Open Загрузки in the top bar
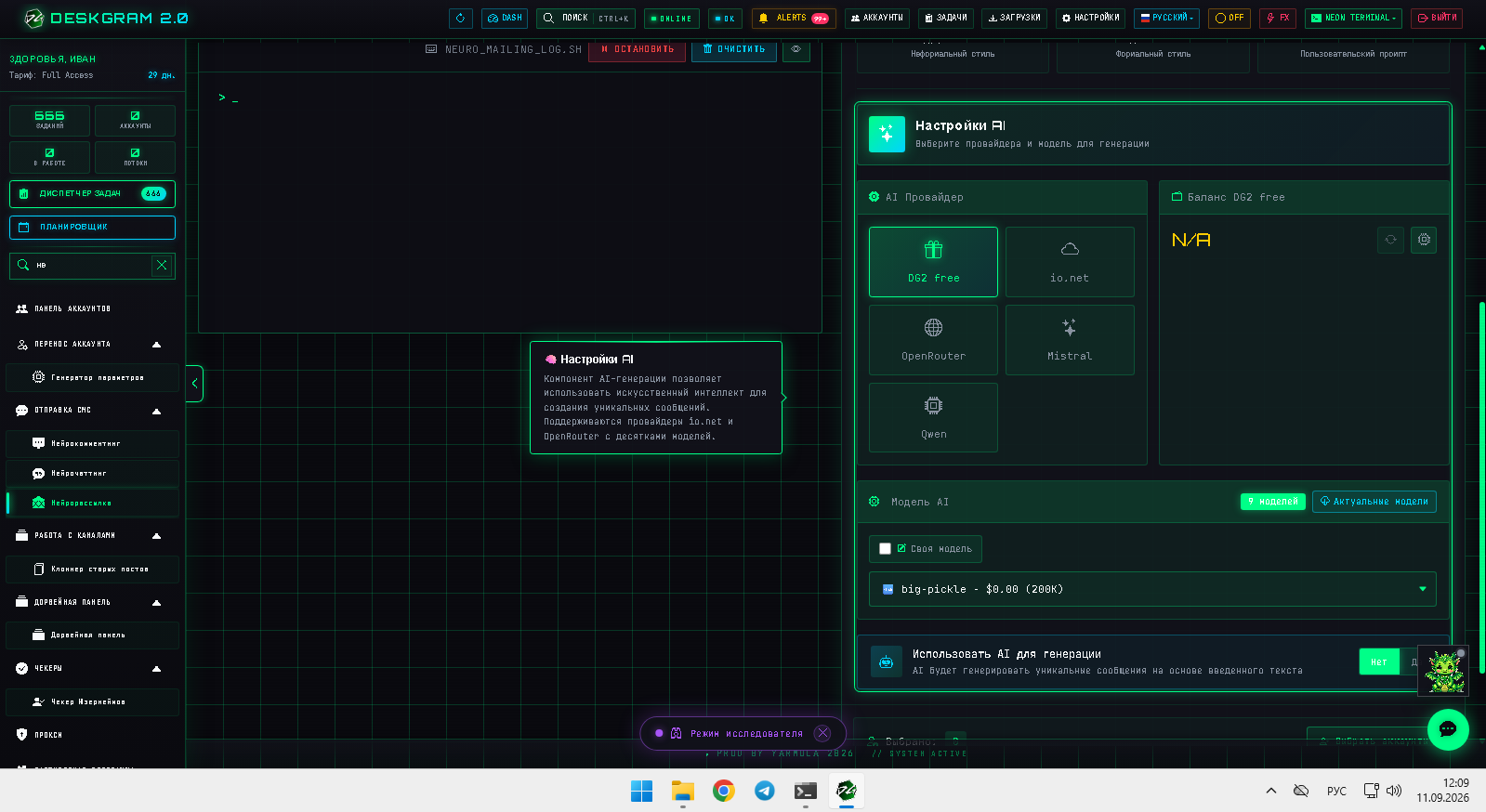Screen dimensions: 1486x812 (x=1014, y=18)
